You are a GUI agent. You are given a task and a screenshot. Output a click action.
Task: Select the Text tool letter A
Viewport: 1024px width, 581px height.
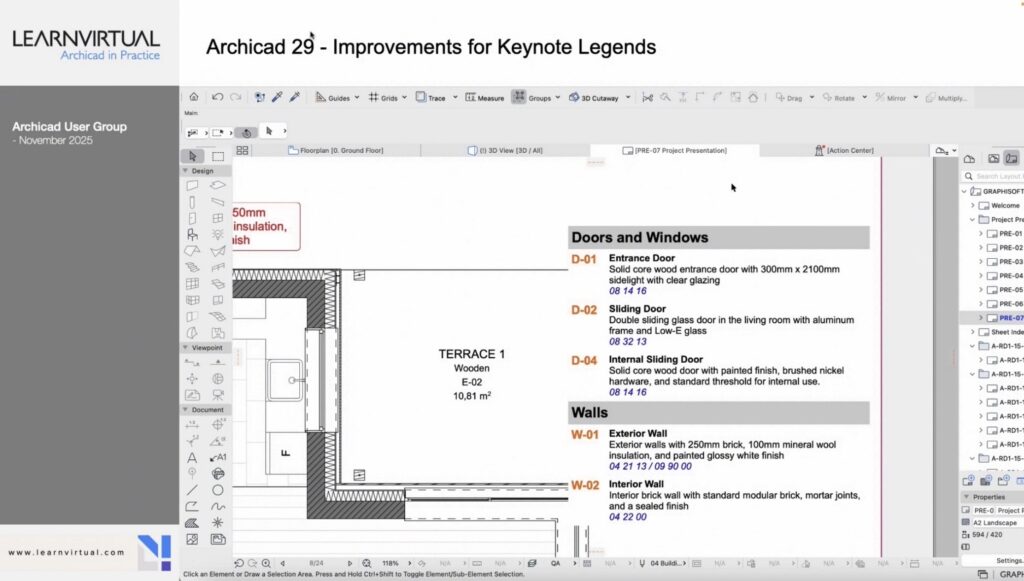(192, 458)
